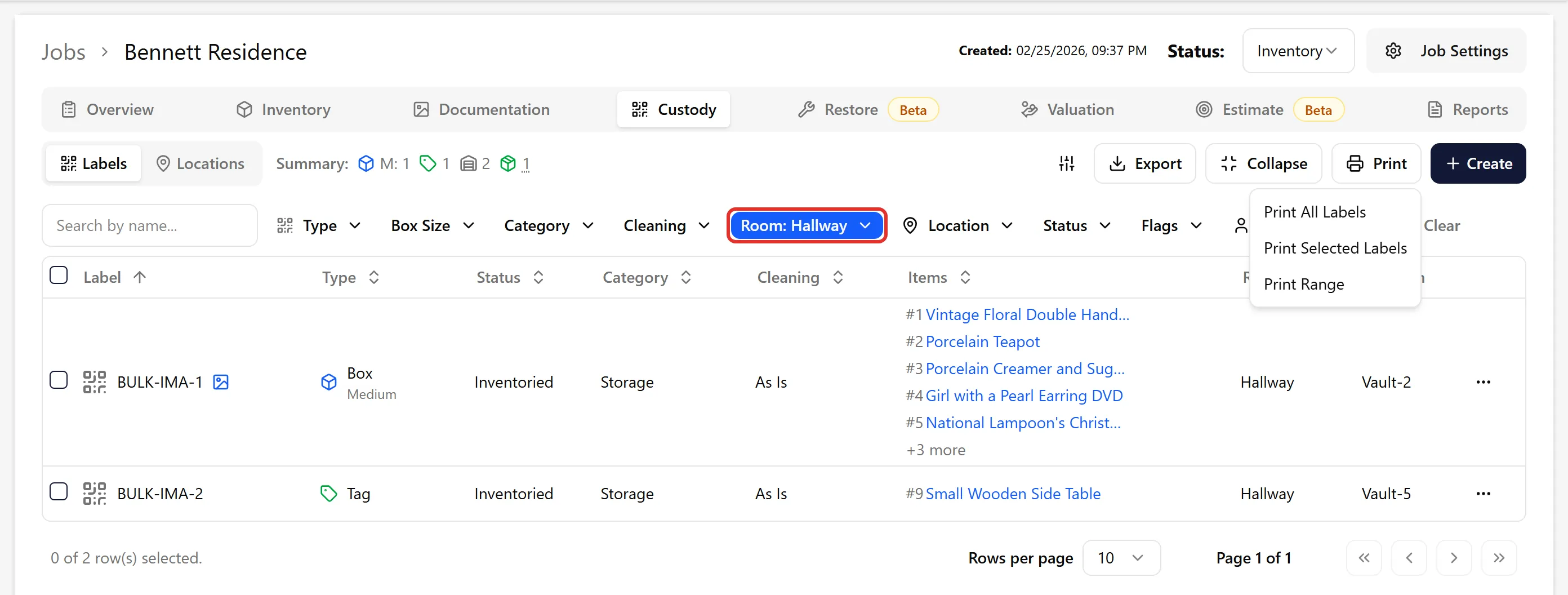Click the green tag icon in Summary
1568x595 pixels.
428,163
